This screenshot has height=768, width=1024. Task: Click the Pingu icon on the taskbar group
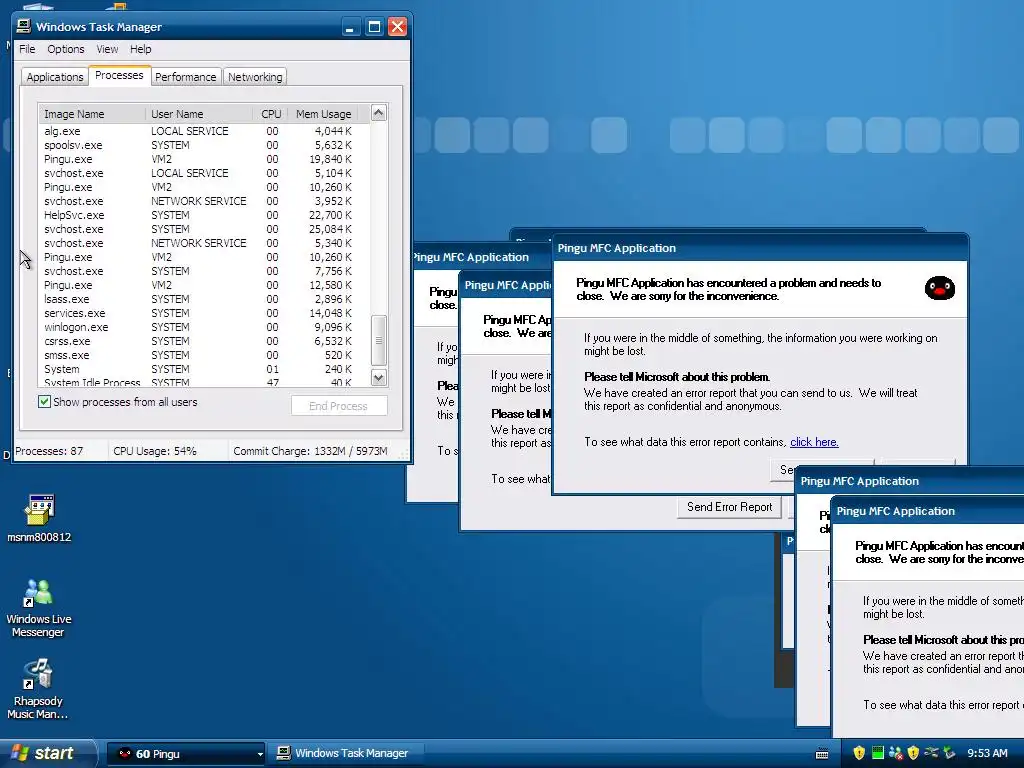(x=124, y=754)
